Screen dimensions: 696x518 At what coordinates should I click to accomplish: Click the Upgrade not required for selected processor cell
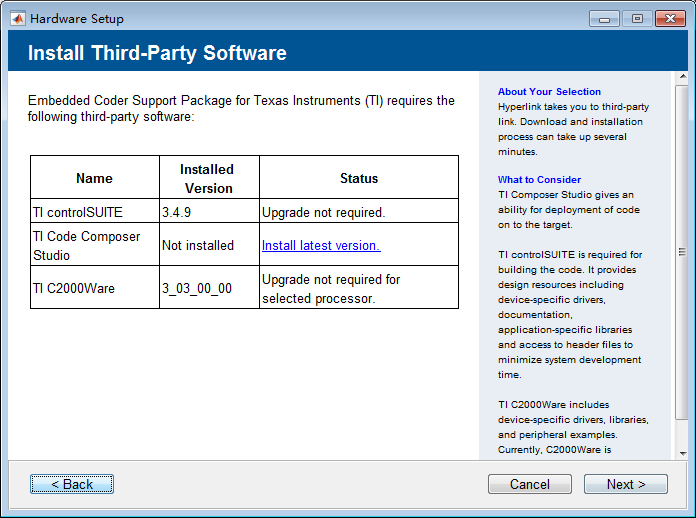point(359,287)
